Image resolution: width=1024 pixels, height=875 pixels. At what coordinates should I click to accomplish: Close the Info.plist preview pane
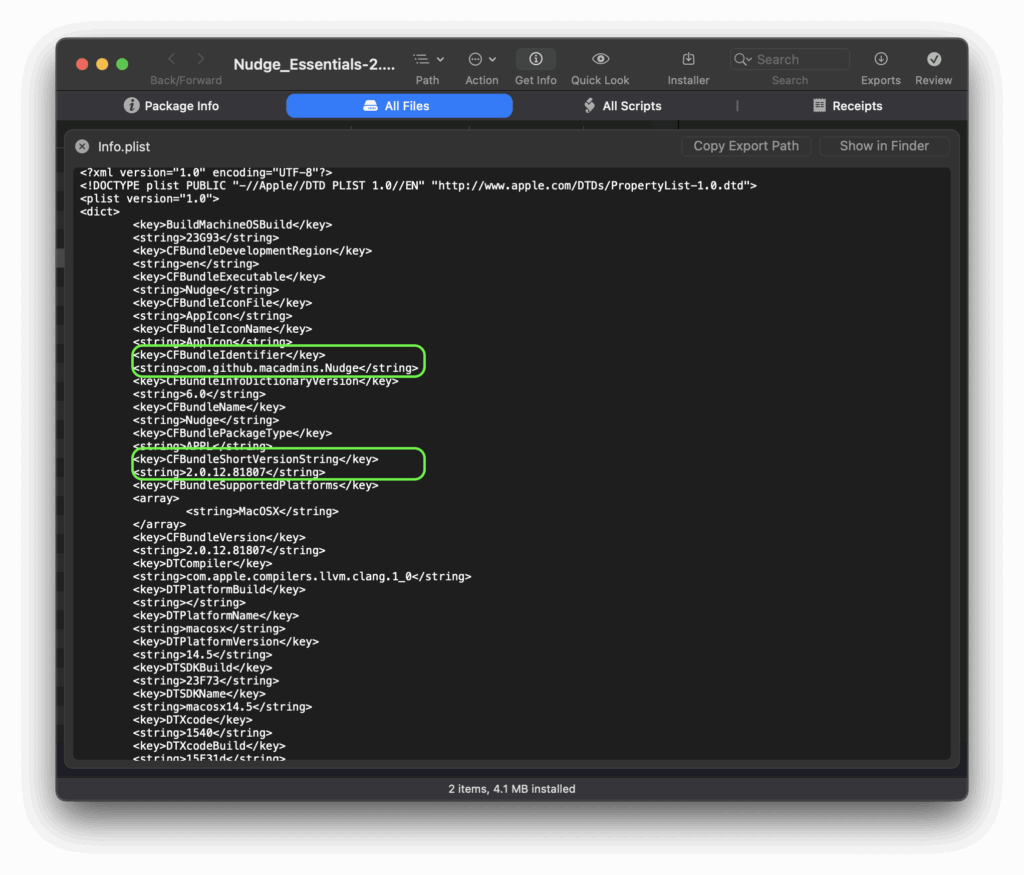point(82,146)
